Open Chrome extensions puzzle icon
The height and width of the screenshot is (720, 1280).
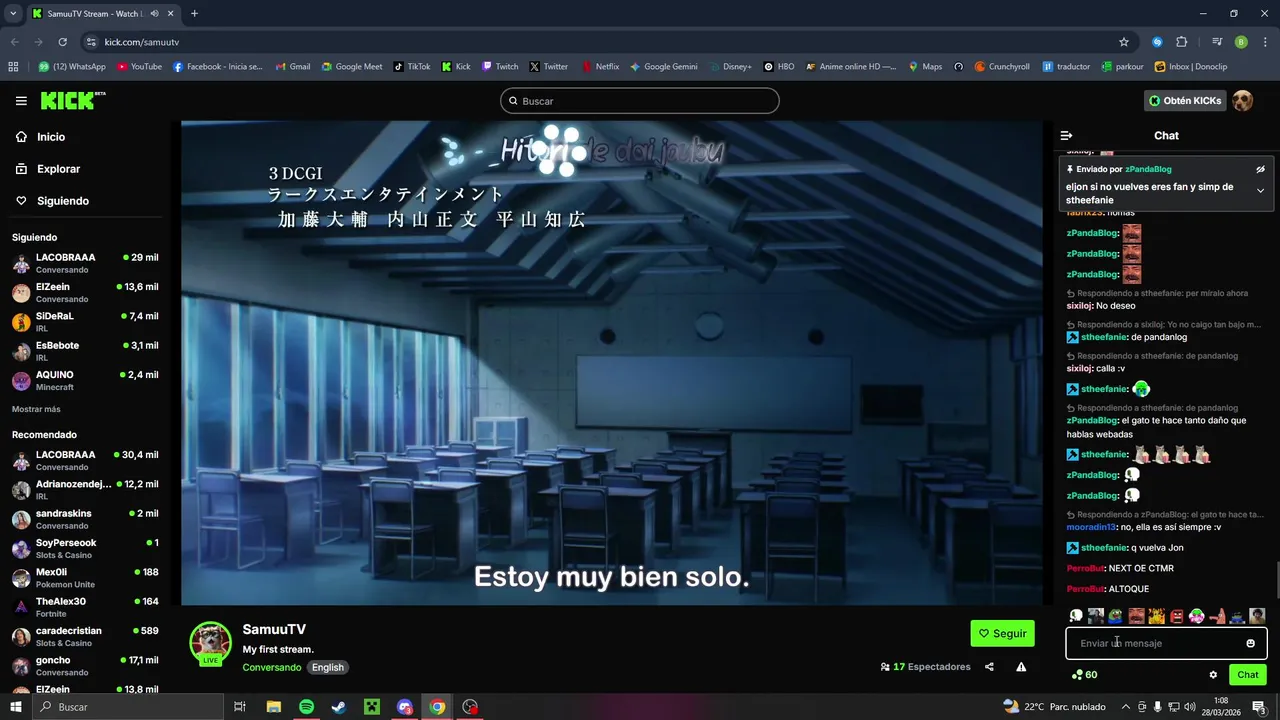pos(1181,42)
